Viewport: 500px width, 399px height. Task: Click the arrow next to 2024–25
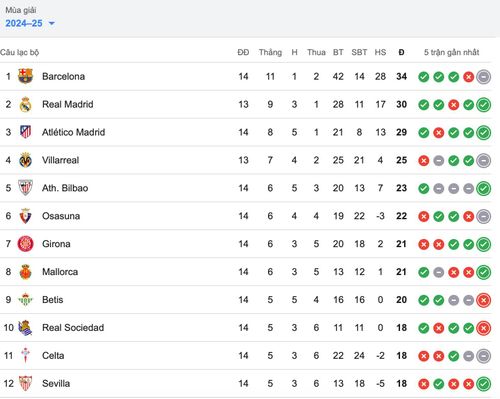51,24
